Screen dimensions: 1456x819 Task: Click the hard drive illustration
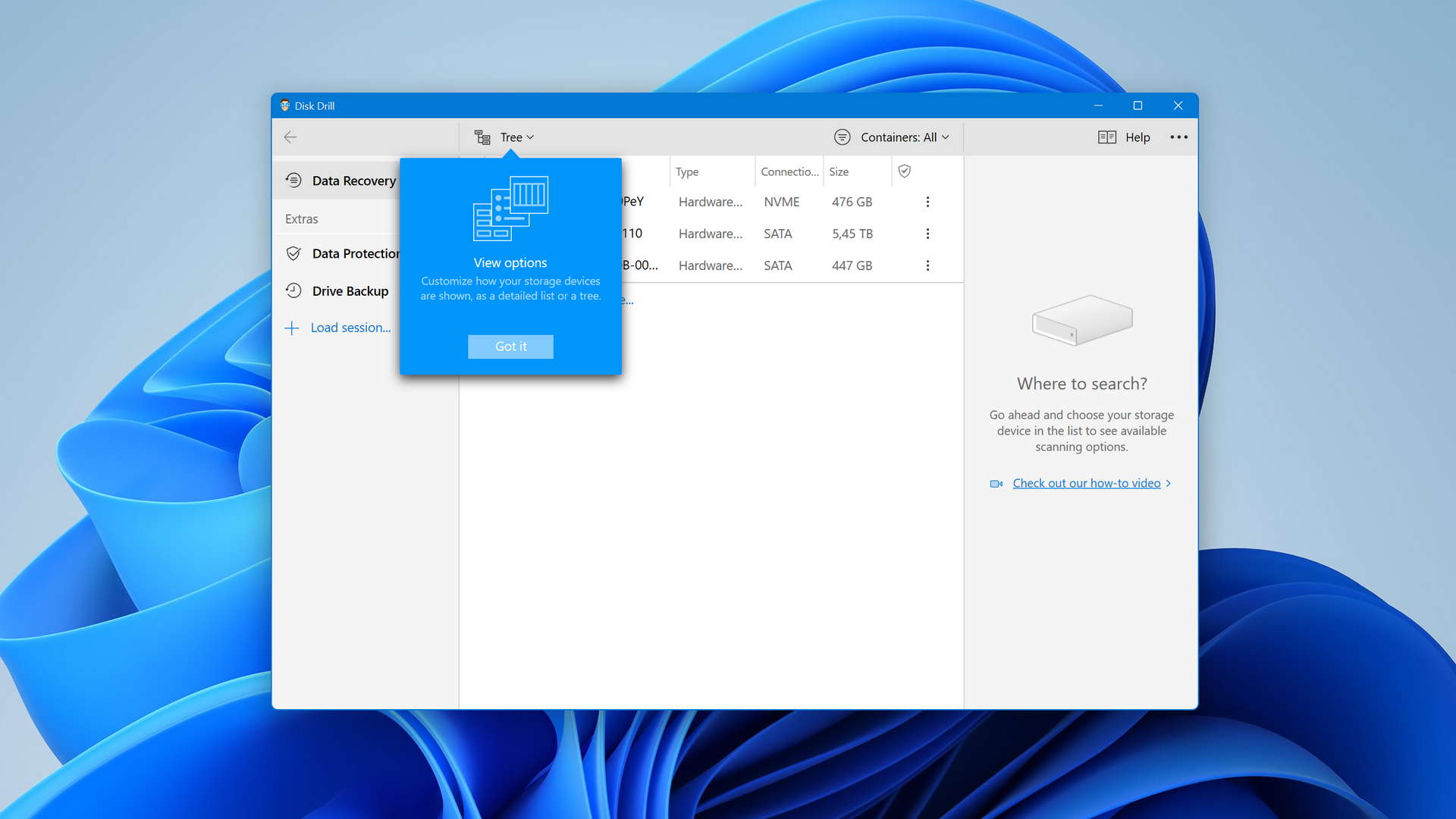tap(1082, 320)
